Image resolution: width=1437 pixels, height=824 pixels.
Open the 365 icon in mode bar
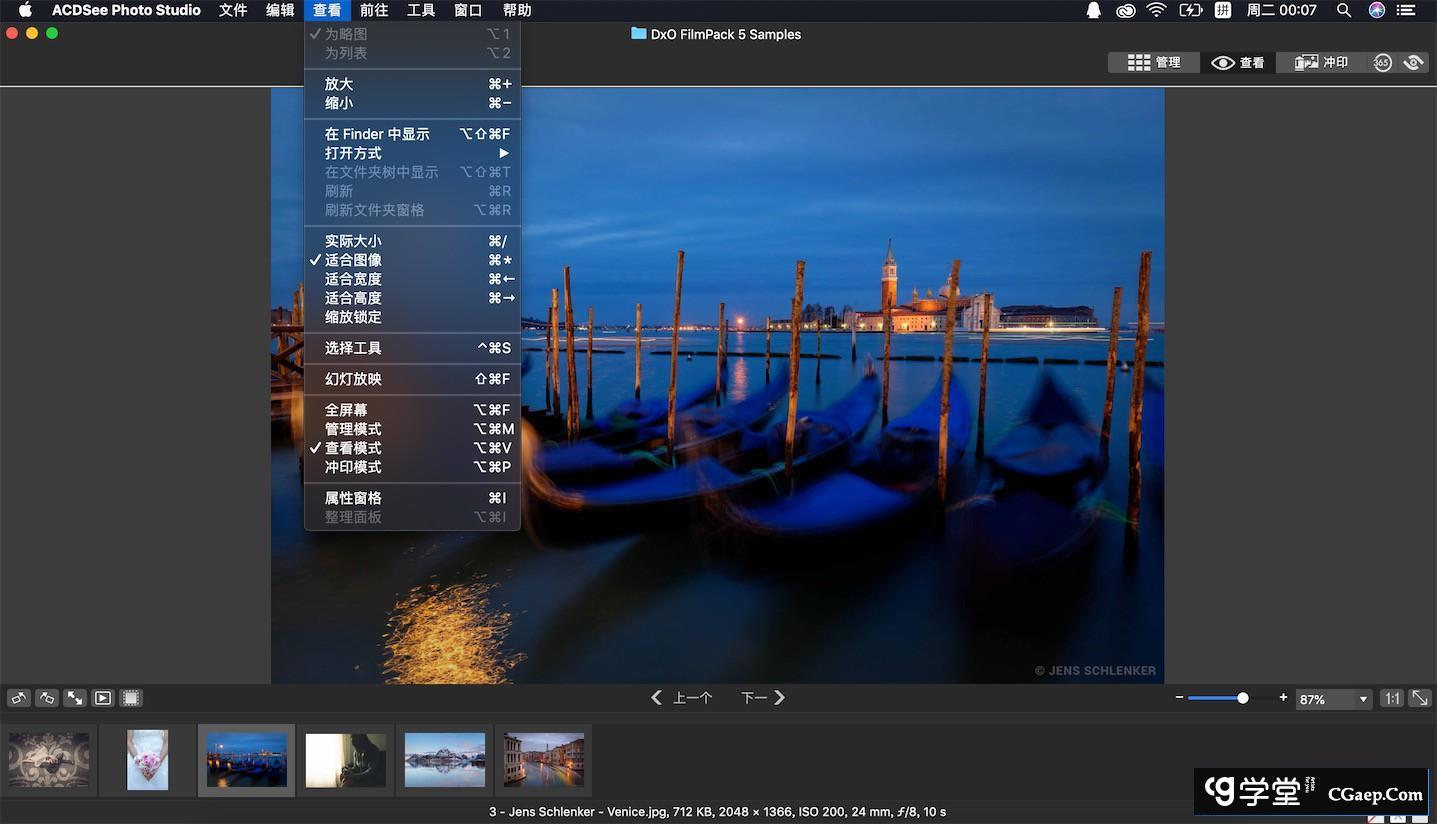tap(1382, 62)
